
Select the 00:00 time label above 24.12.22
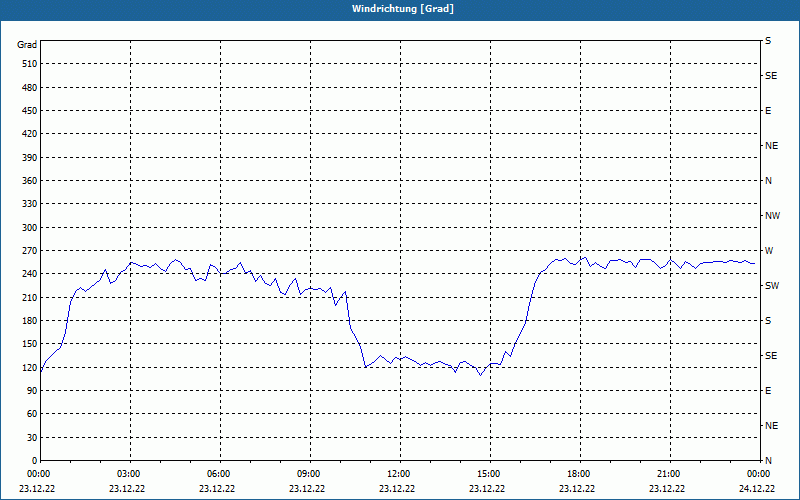[758, 474]
